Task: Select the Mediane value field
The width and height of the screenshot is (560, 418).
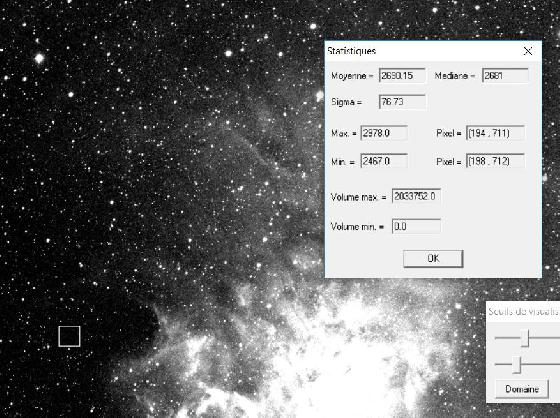Action: tap(505, 76)
